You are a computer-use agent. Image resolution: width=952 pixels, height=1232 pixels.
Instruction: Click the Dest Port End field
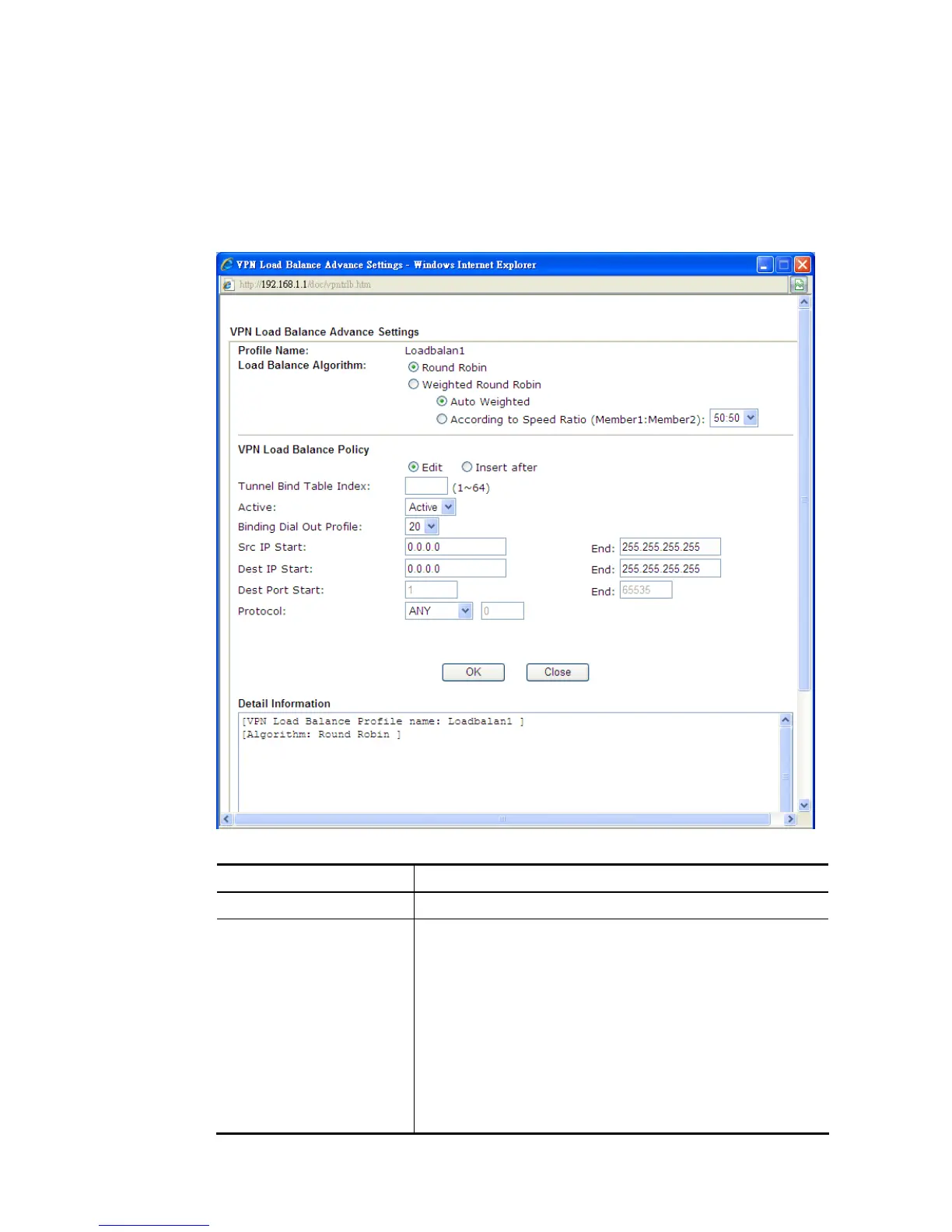coord(646,590)
